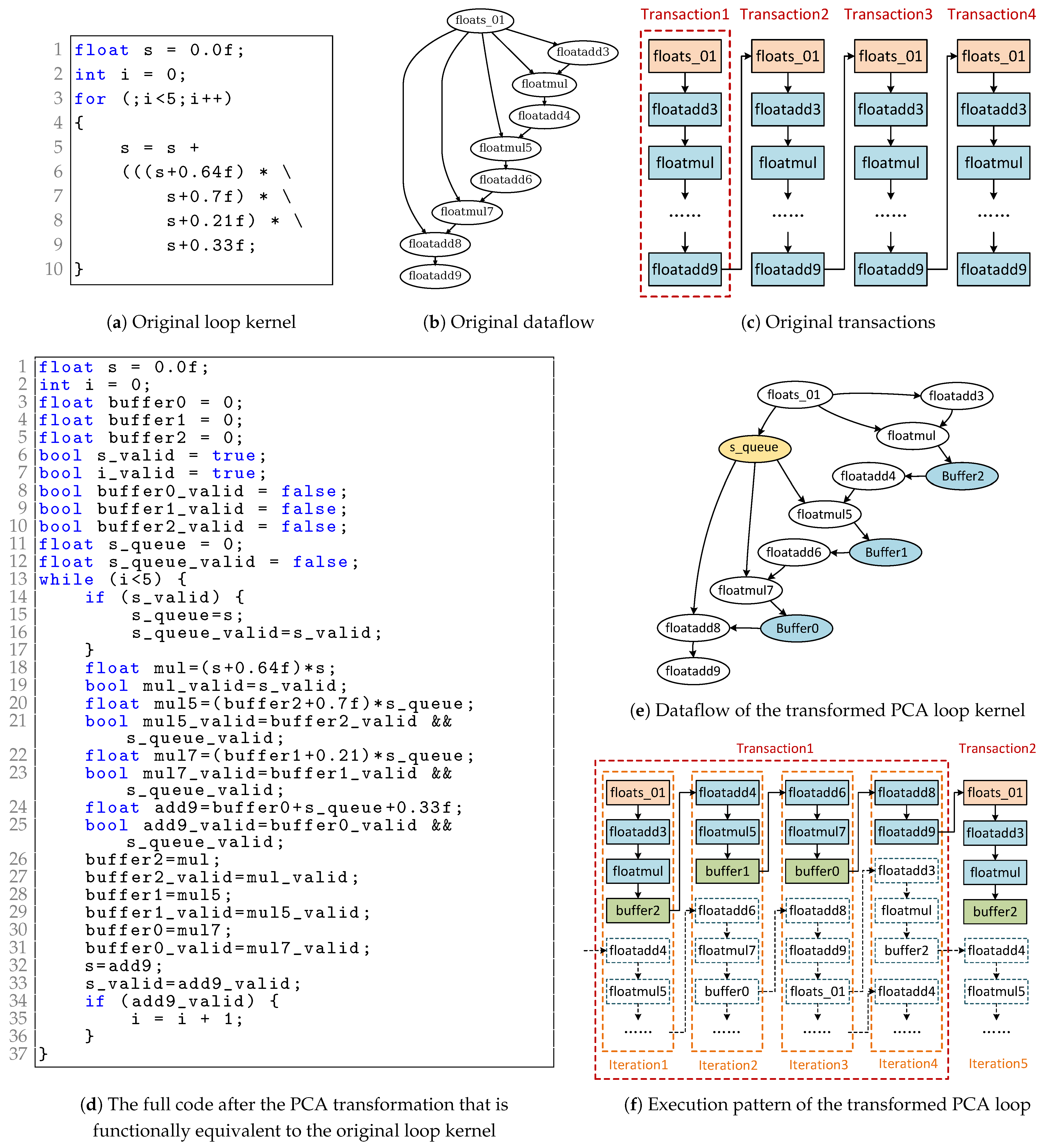Click dashed floatmul7 box in Iteration2

click(x=727, y=950)
